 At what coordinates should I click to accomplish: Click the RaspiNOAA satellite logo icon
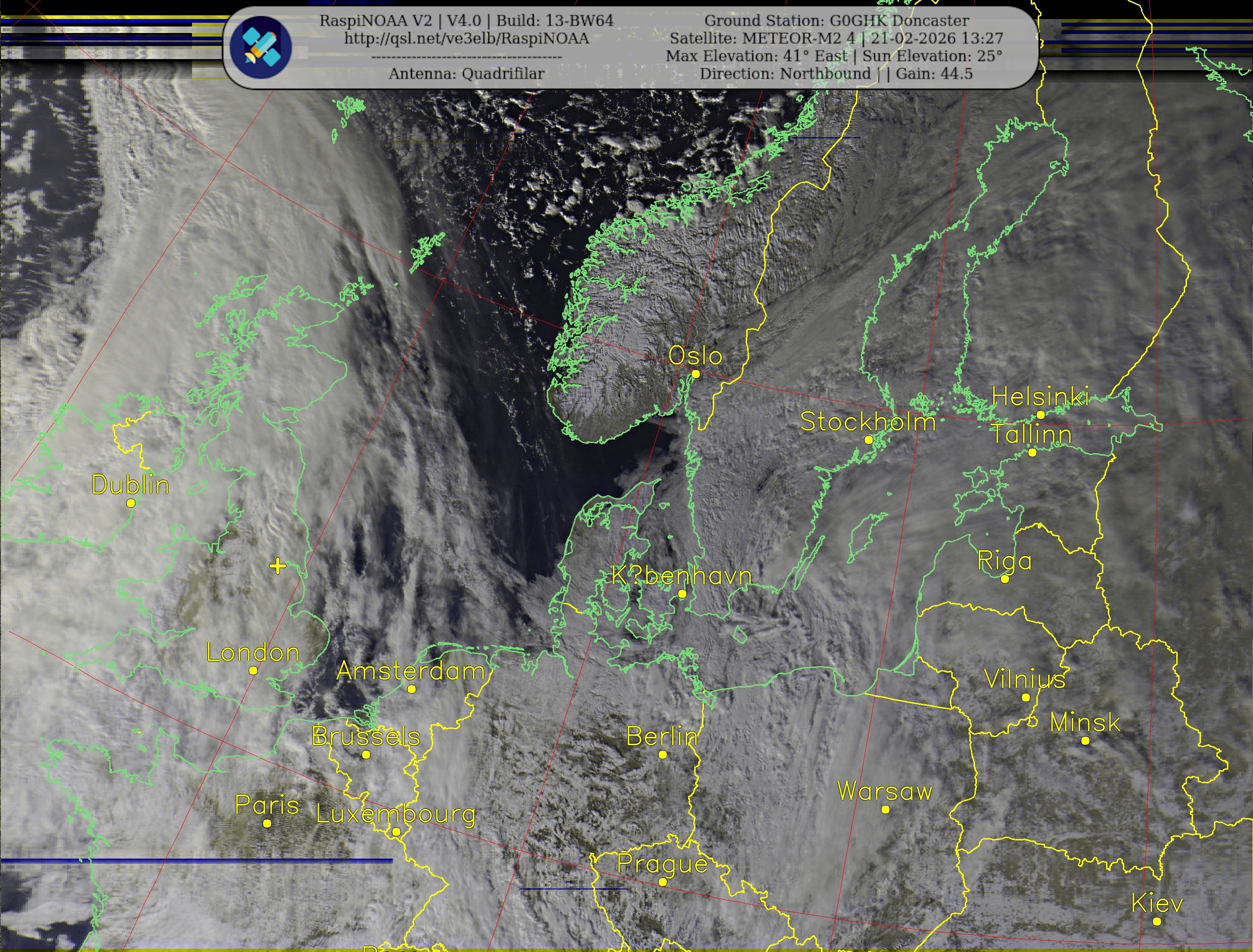(x=261, y=47)
